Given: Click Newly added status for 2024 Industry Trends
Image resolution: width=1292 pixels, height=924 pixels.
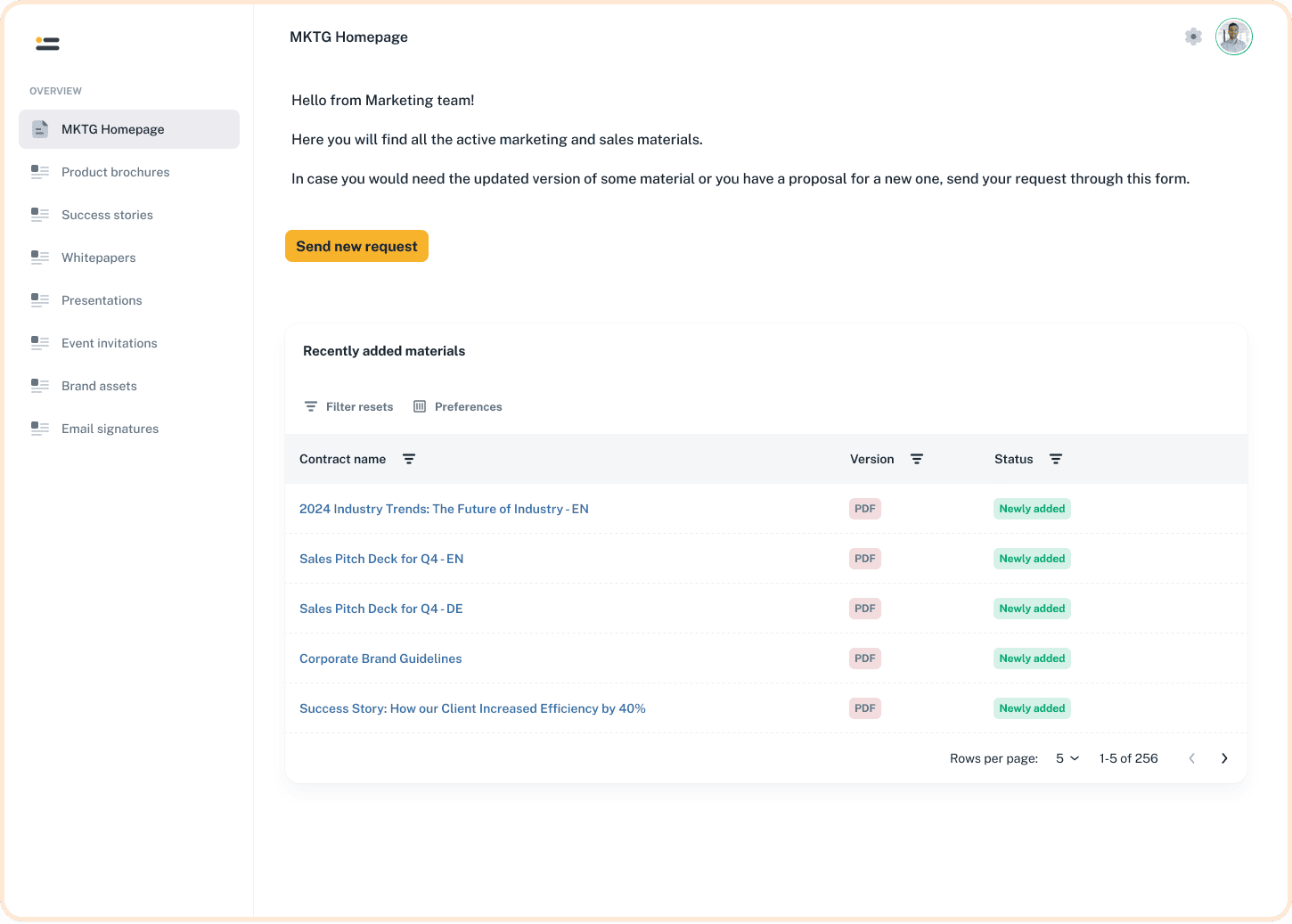Looking at the screenshot, I should [x=1032, y=509].
